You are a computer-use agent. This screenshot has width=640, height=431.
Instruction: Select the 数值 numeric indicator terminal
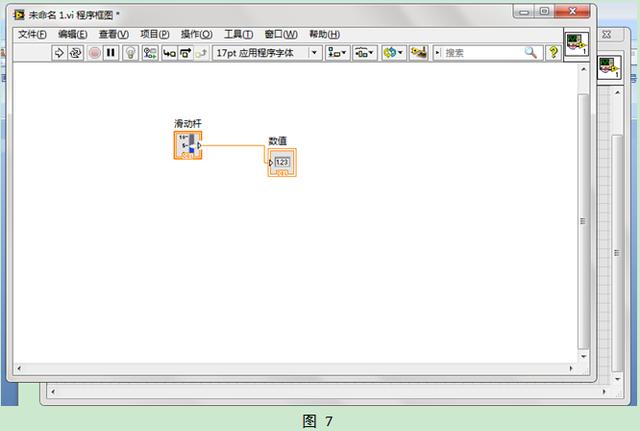282,162
